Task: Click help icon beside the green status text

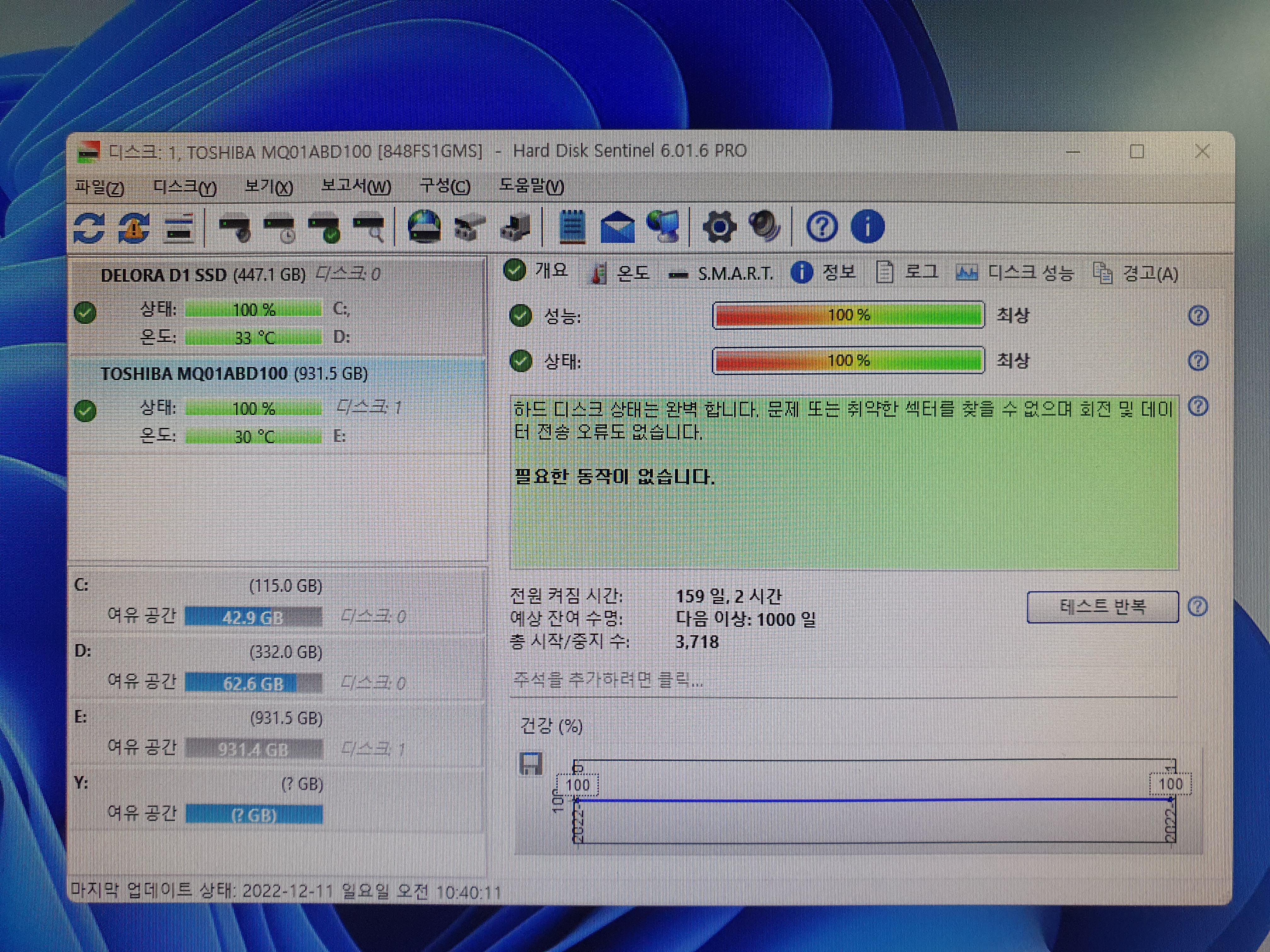Action: (1198, 406)
